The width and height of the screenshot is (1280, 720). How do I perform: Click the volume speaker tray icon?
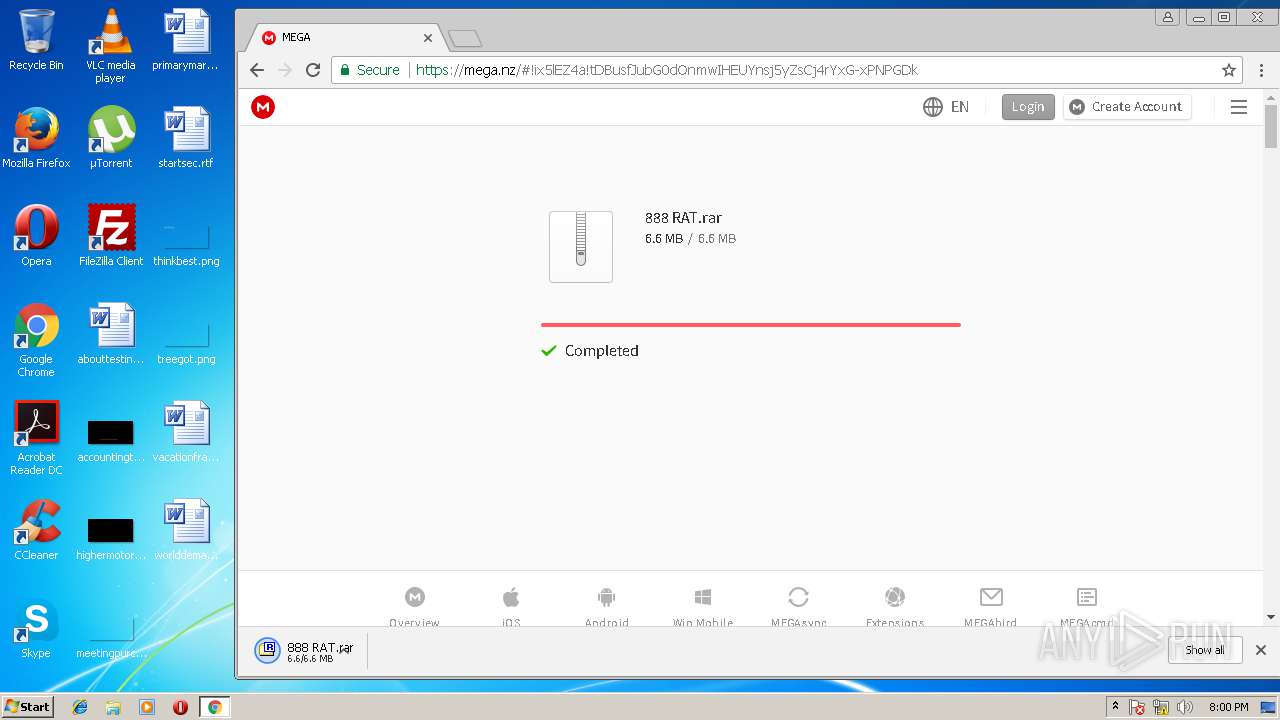point(1185,707)
